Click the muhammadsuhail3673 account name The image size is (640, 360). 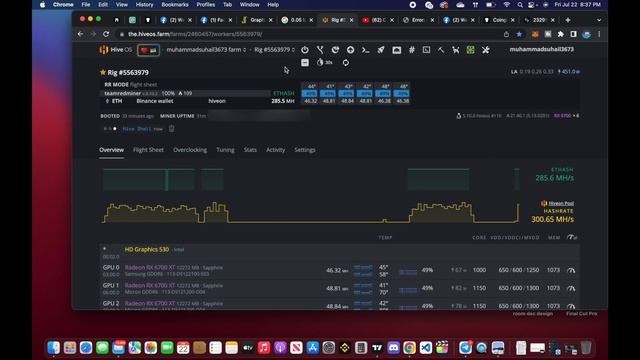(542, 49)
